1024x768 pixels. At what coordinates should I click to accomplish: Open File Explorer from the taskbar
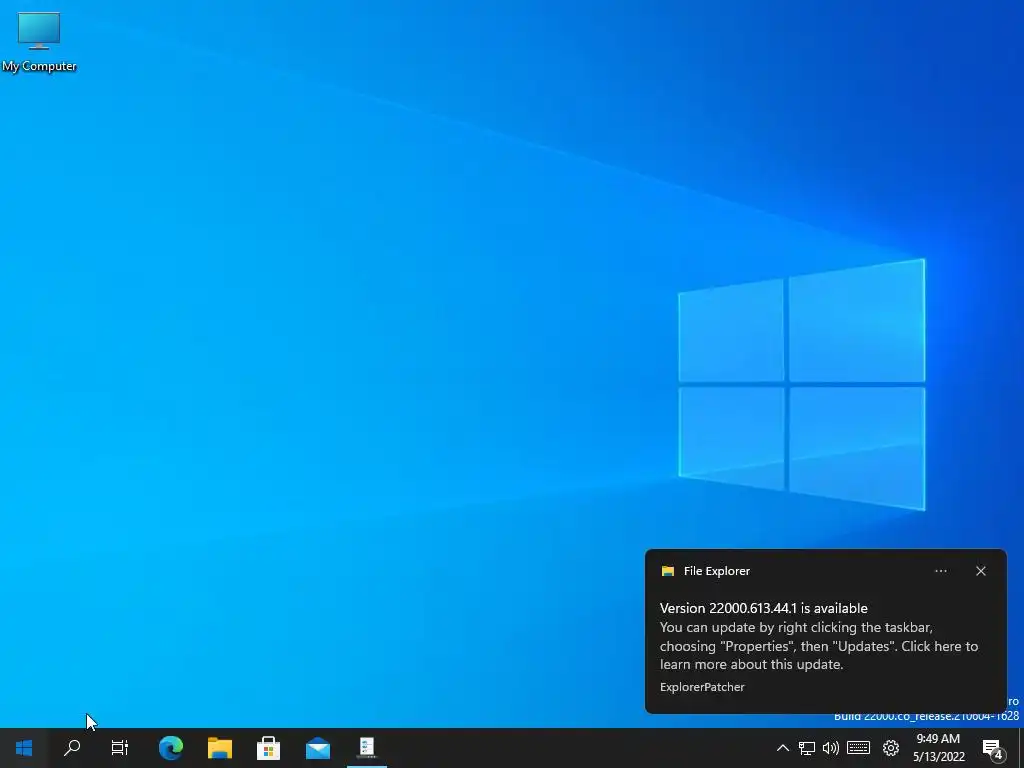pos(220,748)
